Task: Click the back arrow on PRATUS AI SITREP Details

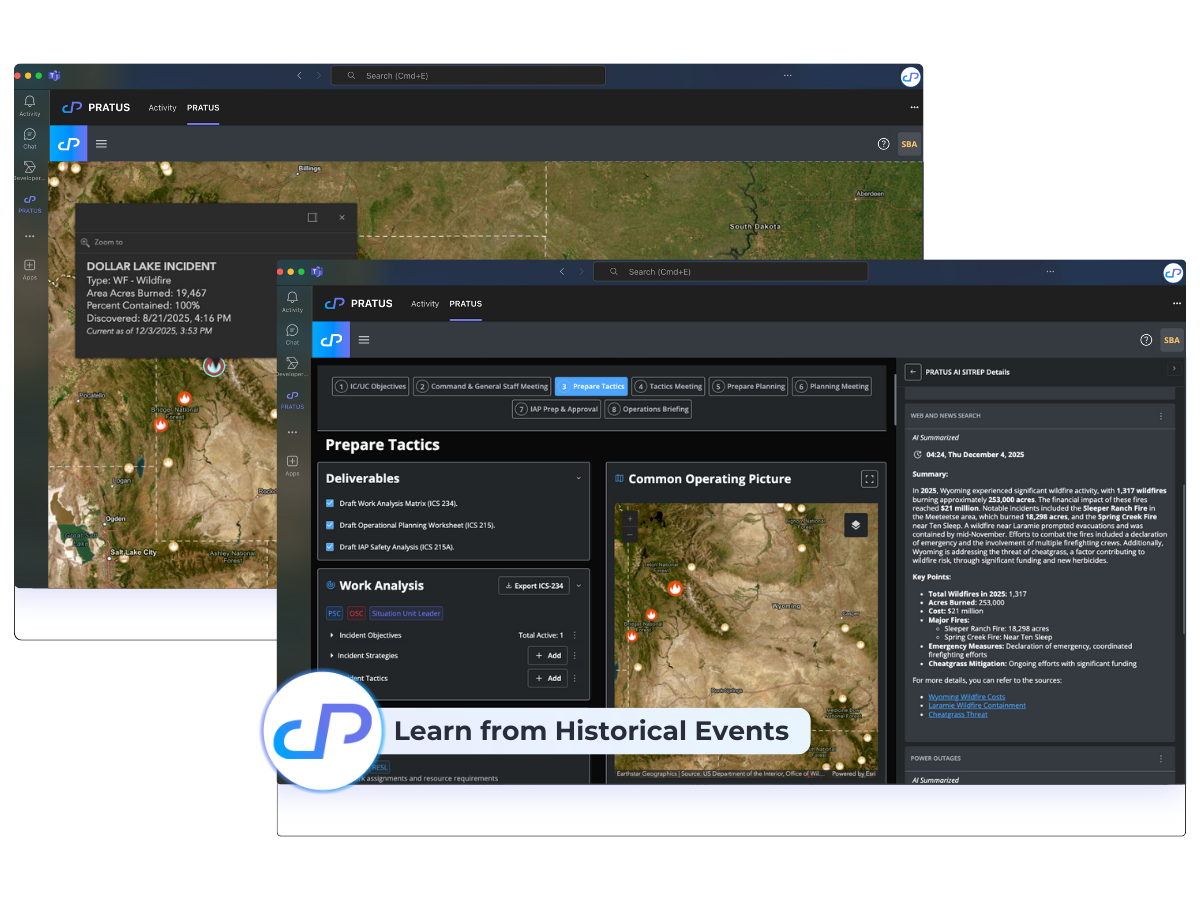Action: point(912,371)
